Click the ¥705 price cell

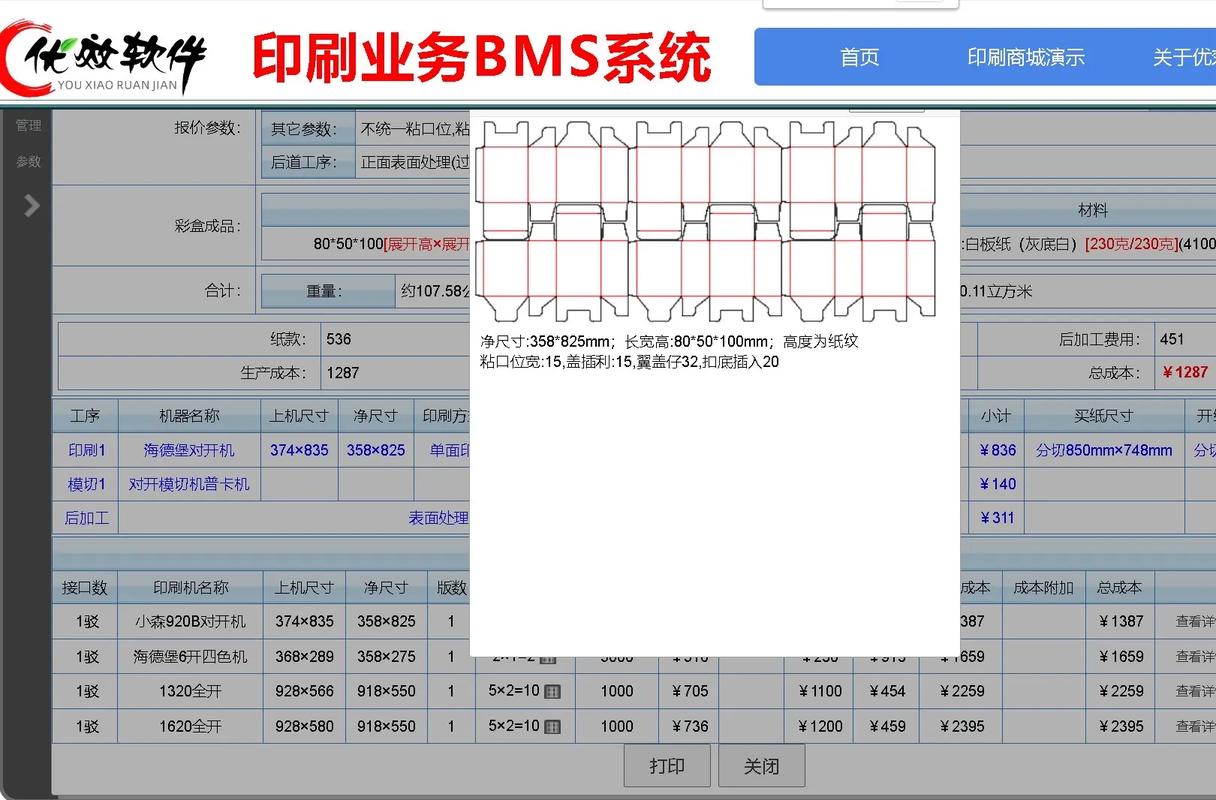click(690, 691)
